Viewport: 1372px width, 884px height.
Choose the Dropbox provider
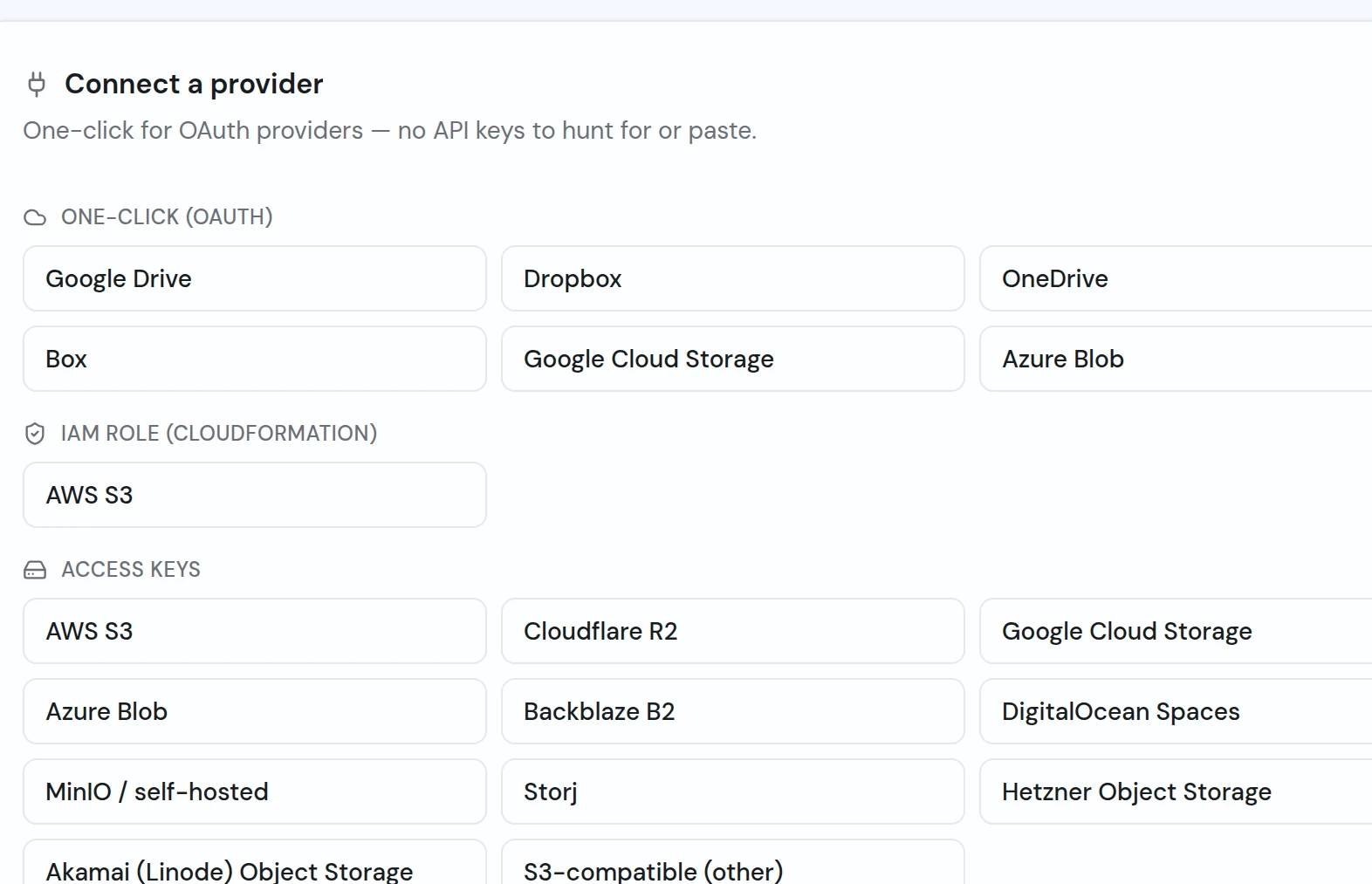733,278
